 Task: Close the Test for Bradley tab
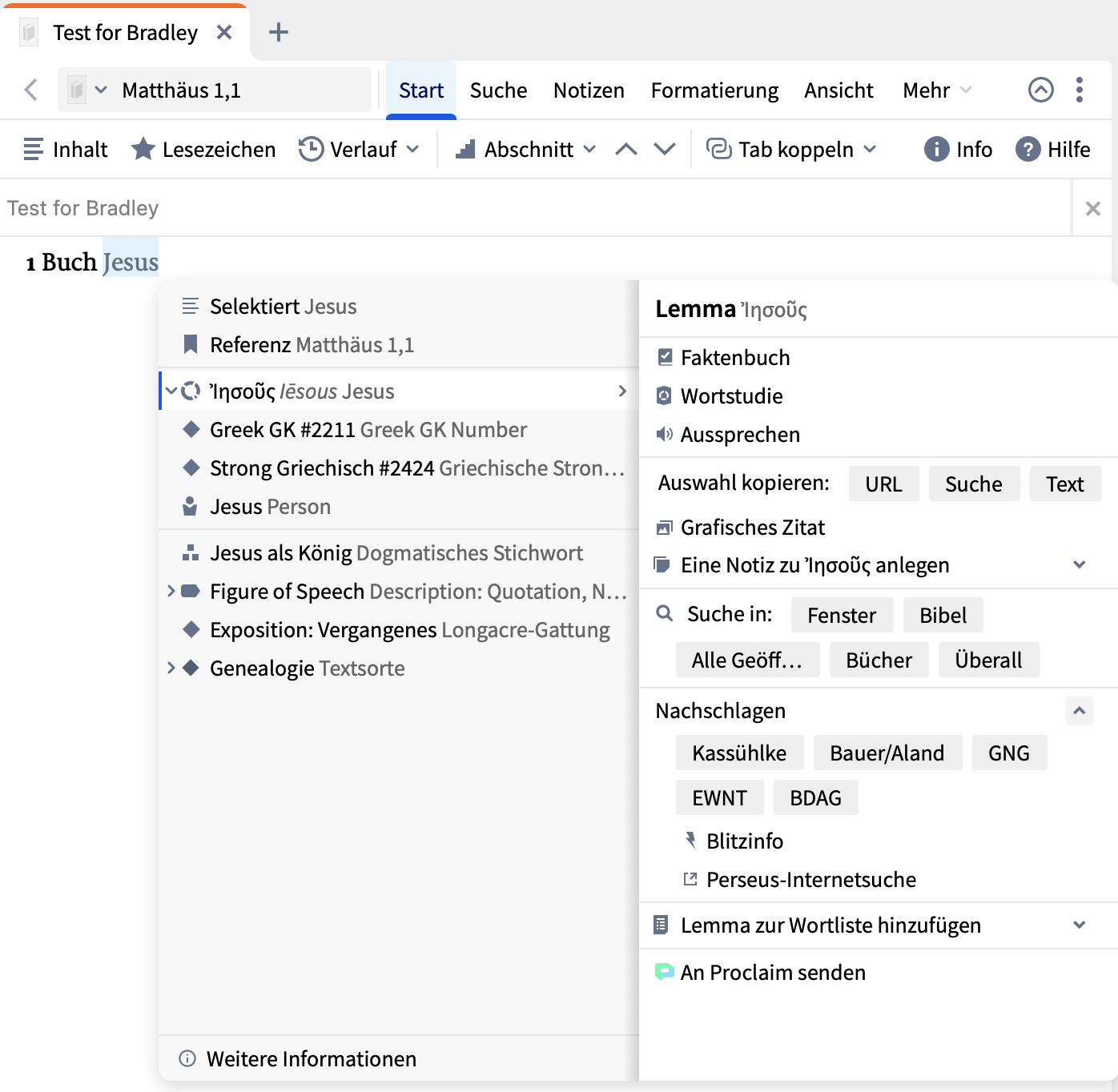[224, 32]
